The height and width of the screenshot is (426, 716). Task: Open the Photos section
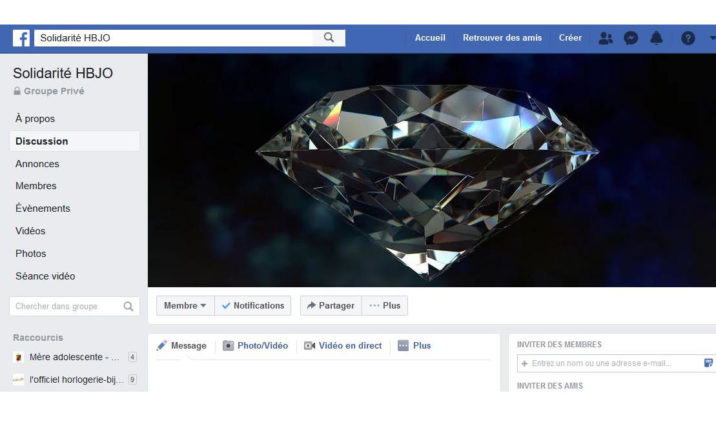[31, 253]
